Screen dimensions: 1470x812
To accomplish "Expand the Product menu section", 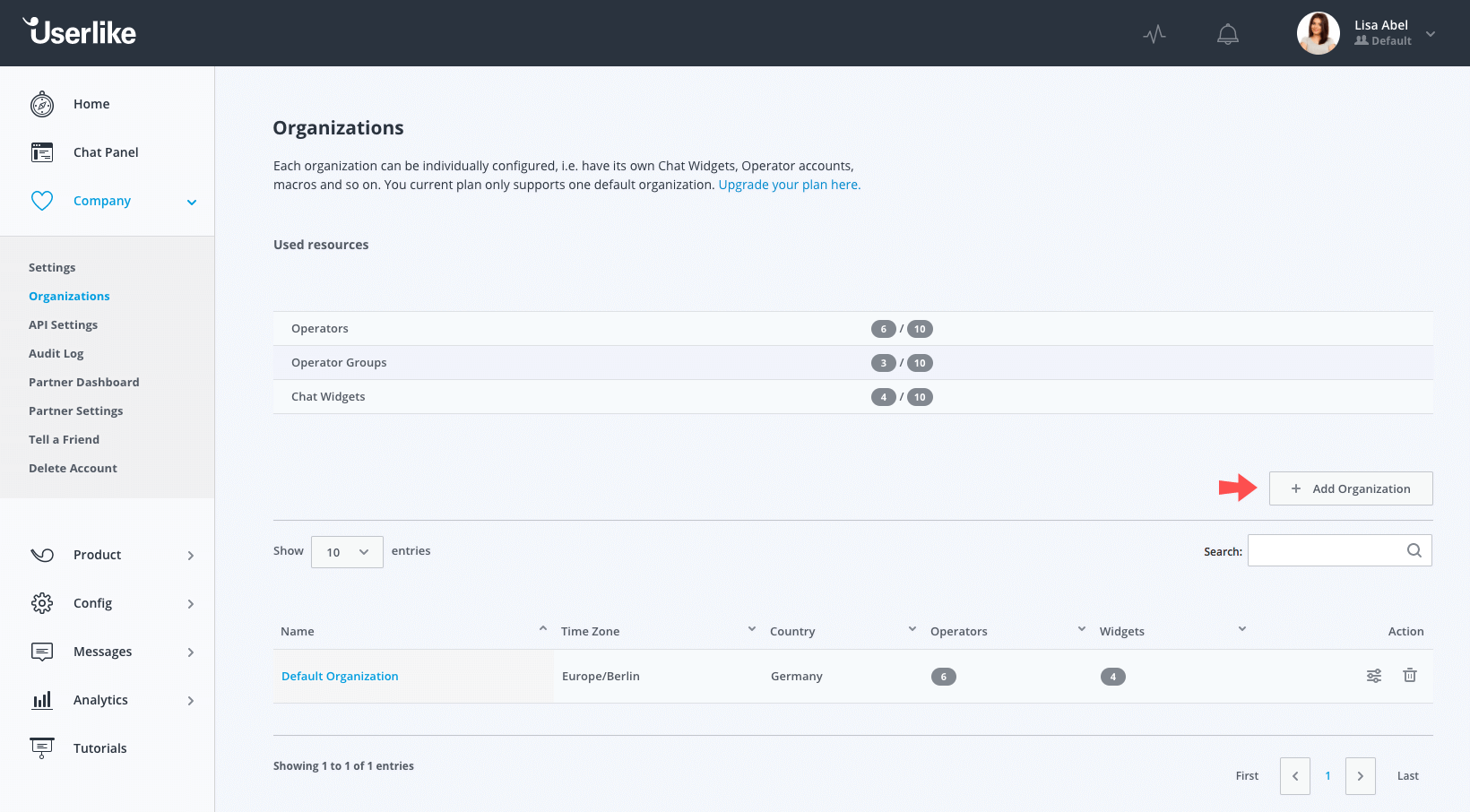I will [x=191, y=556].
